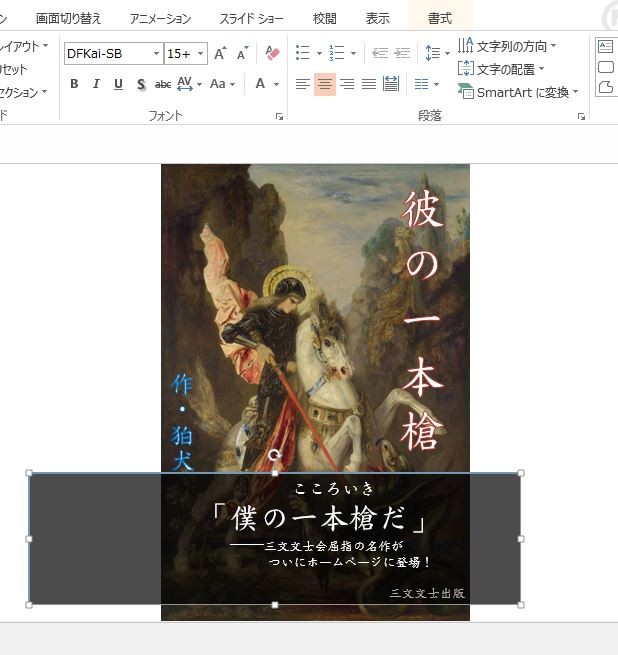Click the line 三文文士会屈指の名作が

pos(334,546)
